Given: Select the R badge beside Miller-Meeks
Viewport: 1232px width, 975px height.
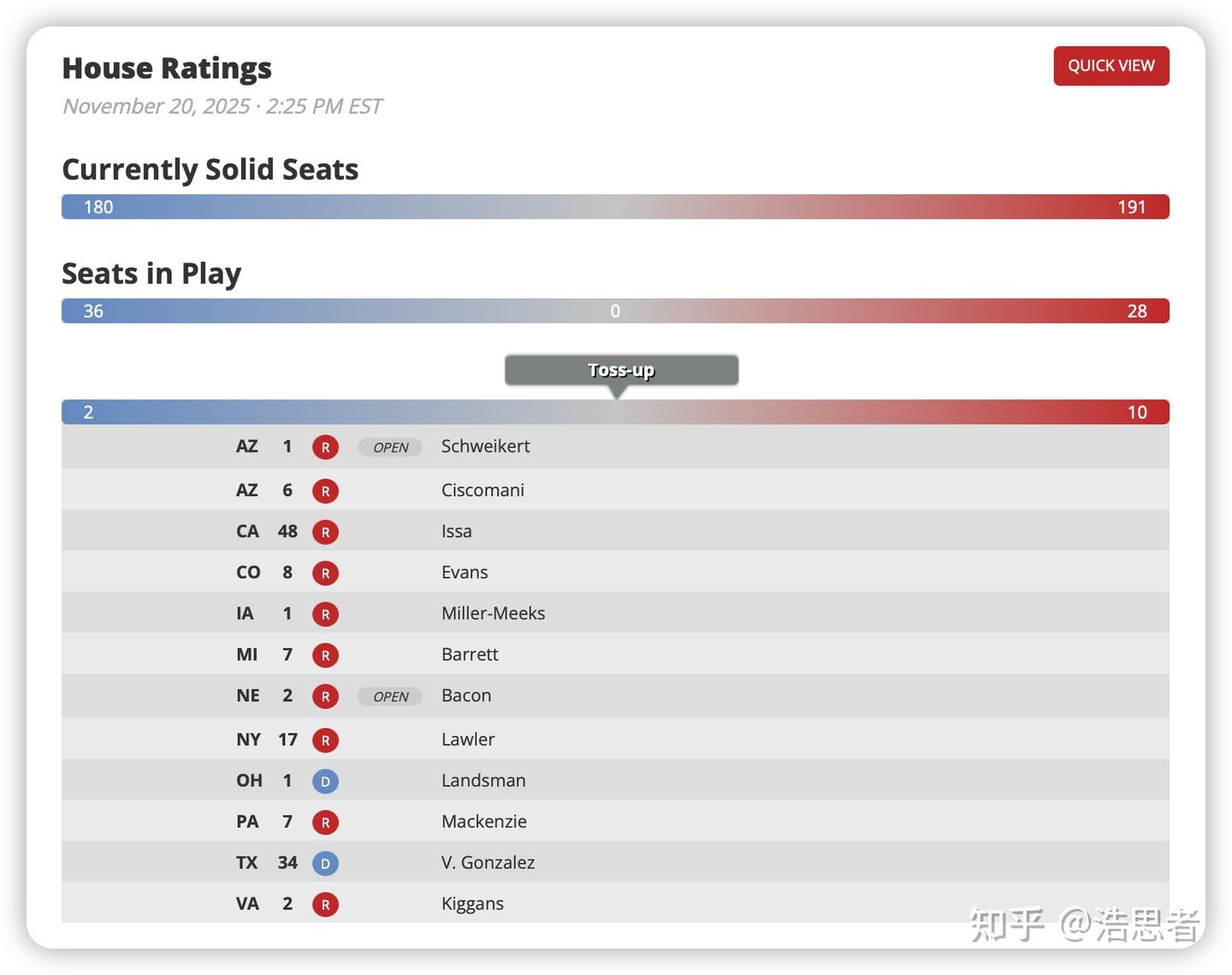Looking at the screenshot, I should coord(325,614).
